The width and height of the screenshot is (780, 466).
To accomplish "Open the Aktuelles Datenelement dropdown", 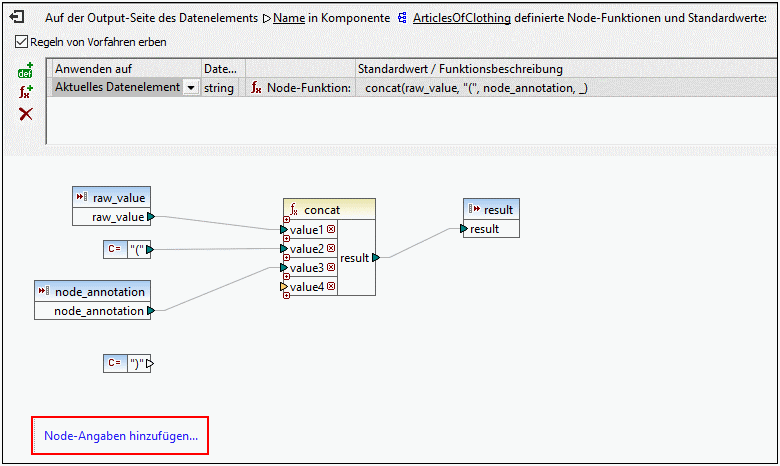I will [x=191, y=88].
